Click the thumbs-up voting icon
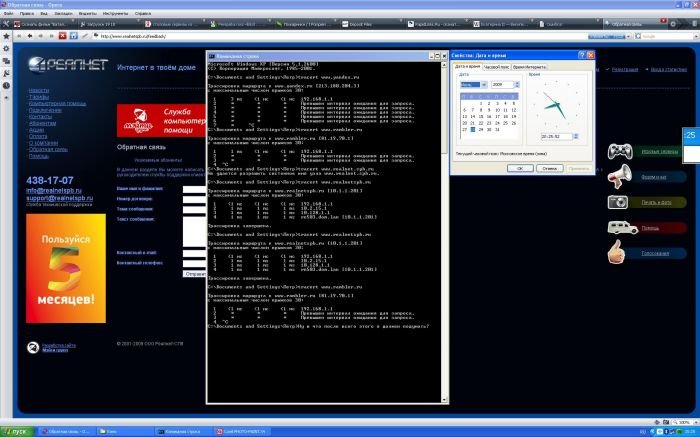Screen dimensions: 700x437 619,253
